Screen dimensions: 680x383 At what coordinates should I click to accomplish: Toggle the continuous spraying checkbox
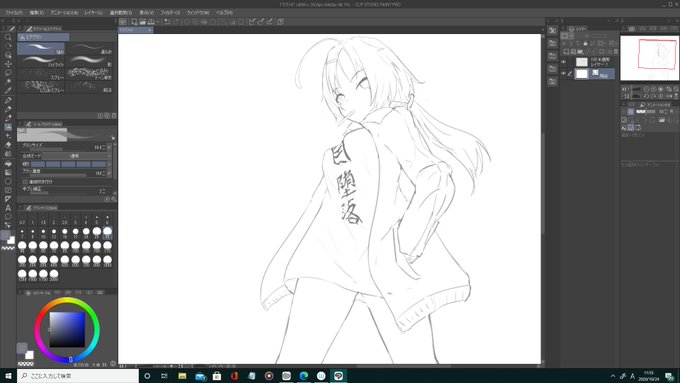pyautogui.click(x=25, y=182)
